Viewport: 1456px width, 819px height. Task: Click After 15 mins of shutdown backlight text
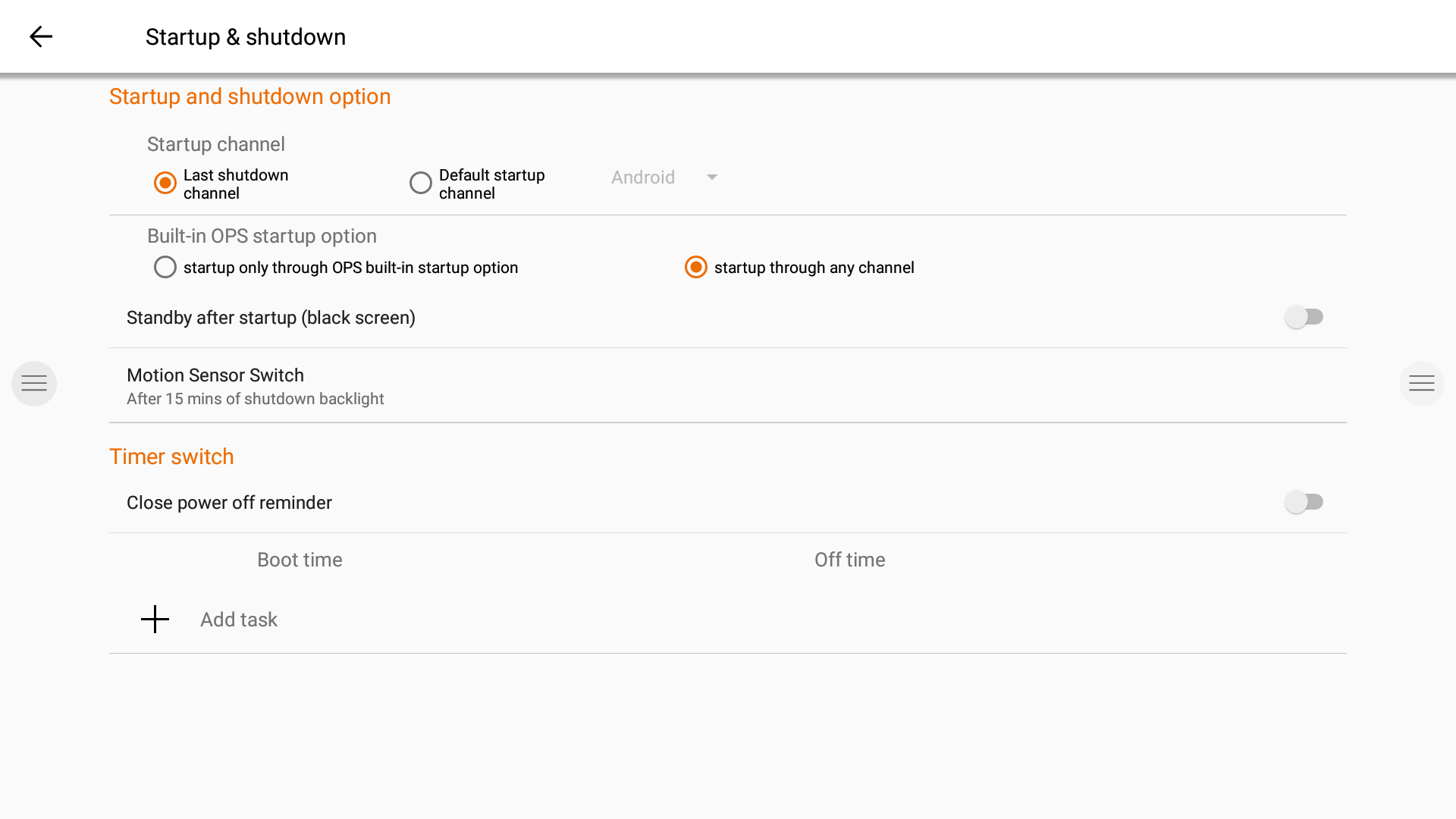pos(256,399)
